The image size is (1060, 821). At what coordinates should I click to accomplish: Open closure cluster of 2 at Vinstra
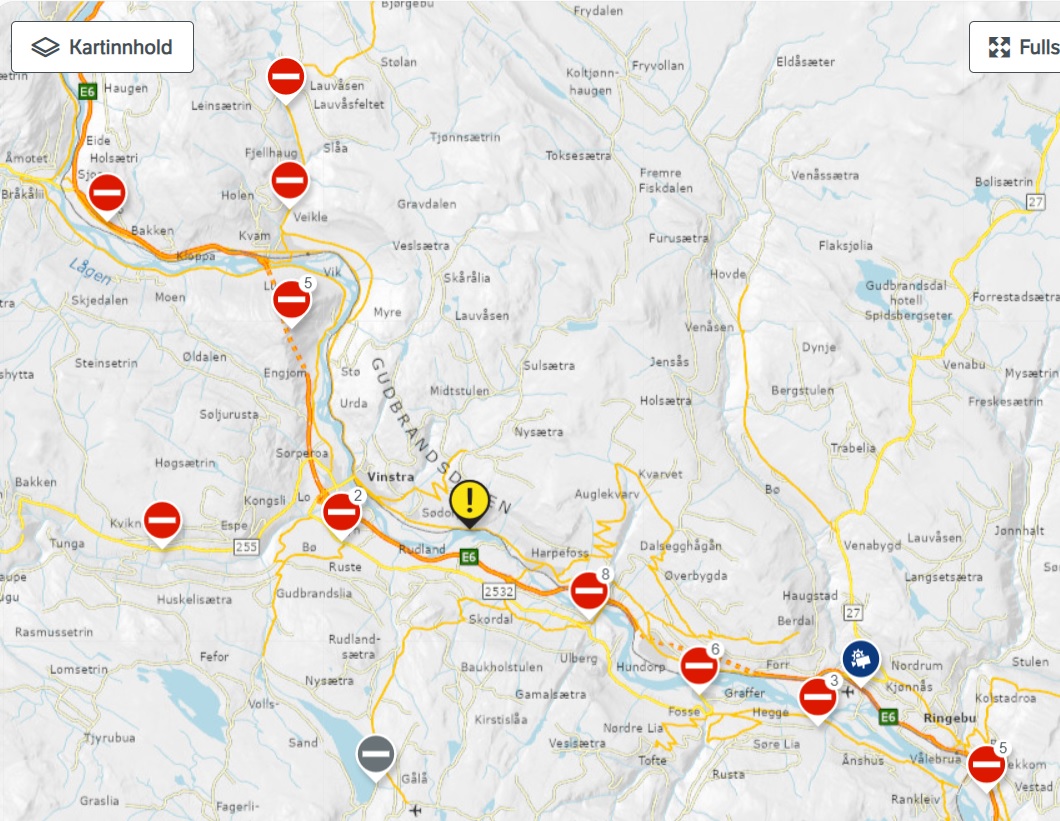(x=341, y=515)
